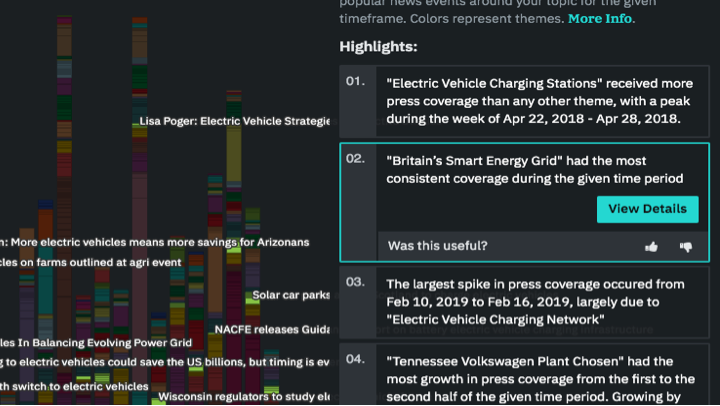Click the Balancing Evolving Power Grid label

(x=96, y=343)
